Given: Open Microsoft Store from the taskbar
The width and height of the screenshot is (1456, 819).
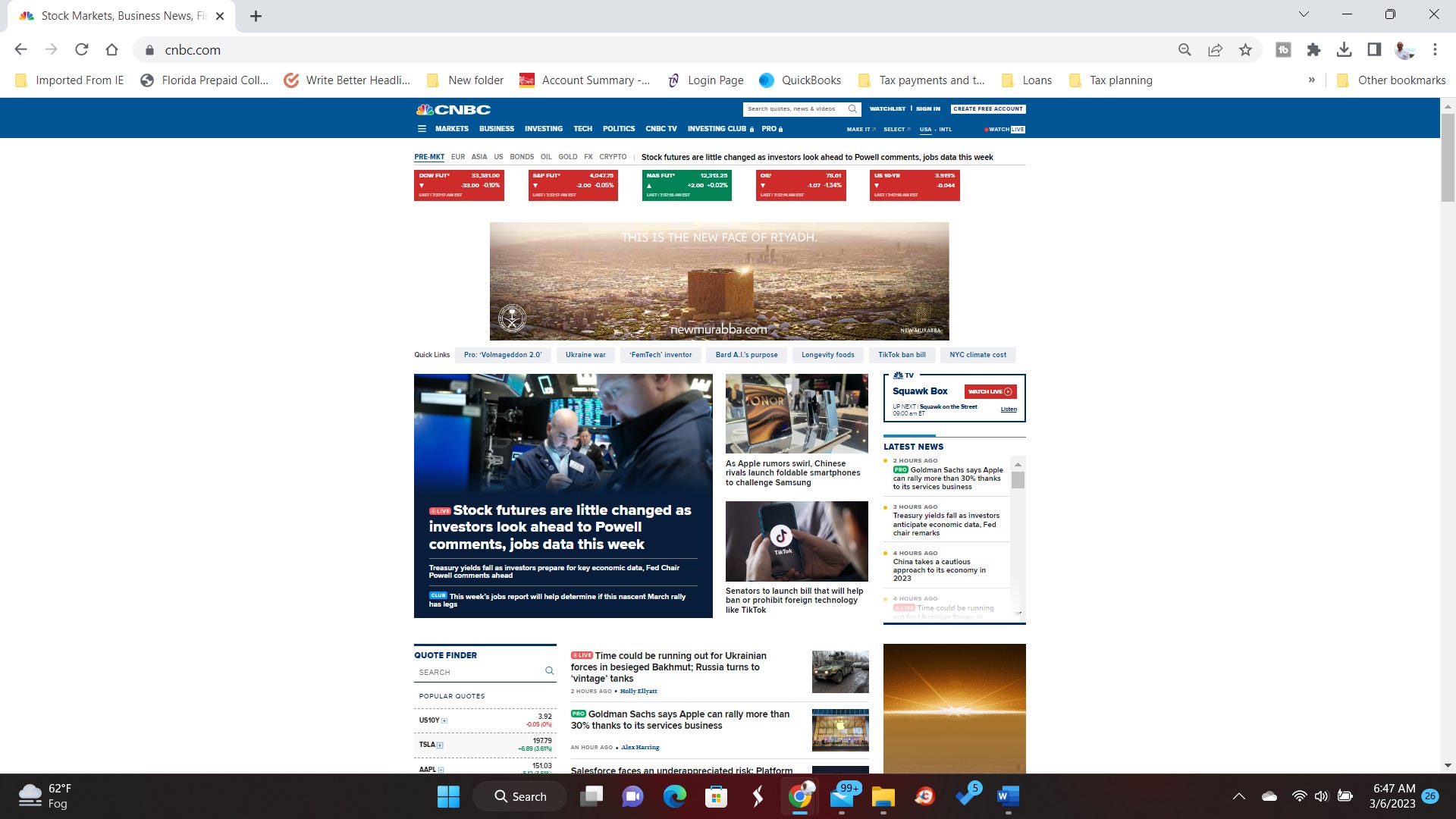Looking at the screenshot, I should tap(716, 796).
